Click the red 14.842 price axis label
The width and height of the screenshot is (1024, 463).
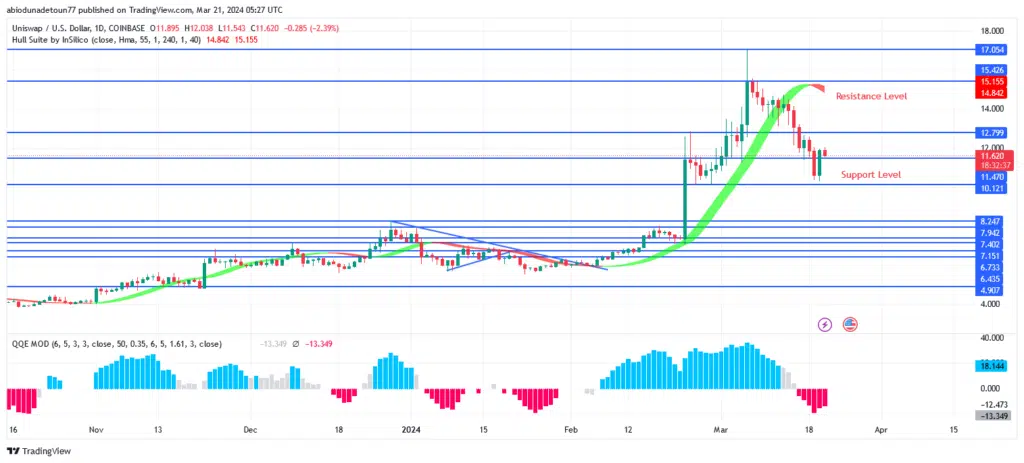(x=993, y=93)
